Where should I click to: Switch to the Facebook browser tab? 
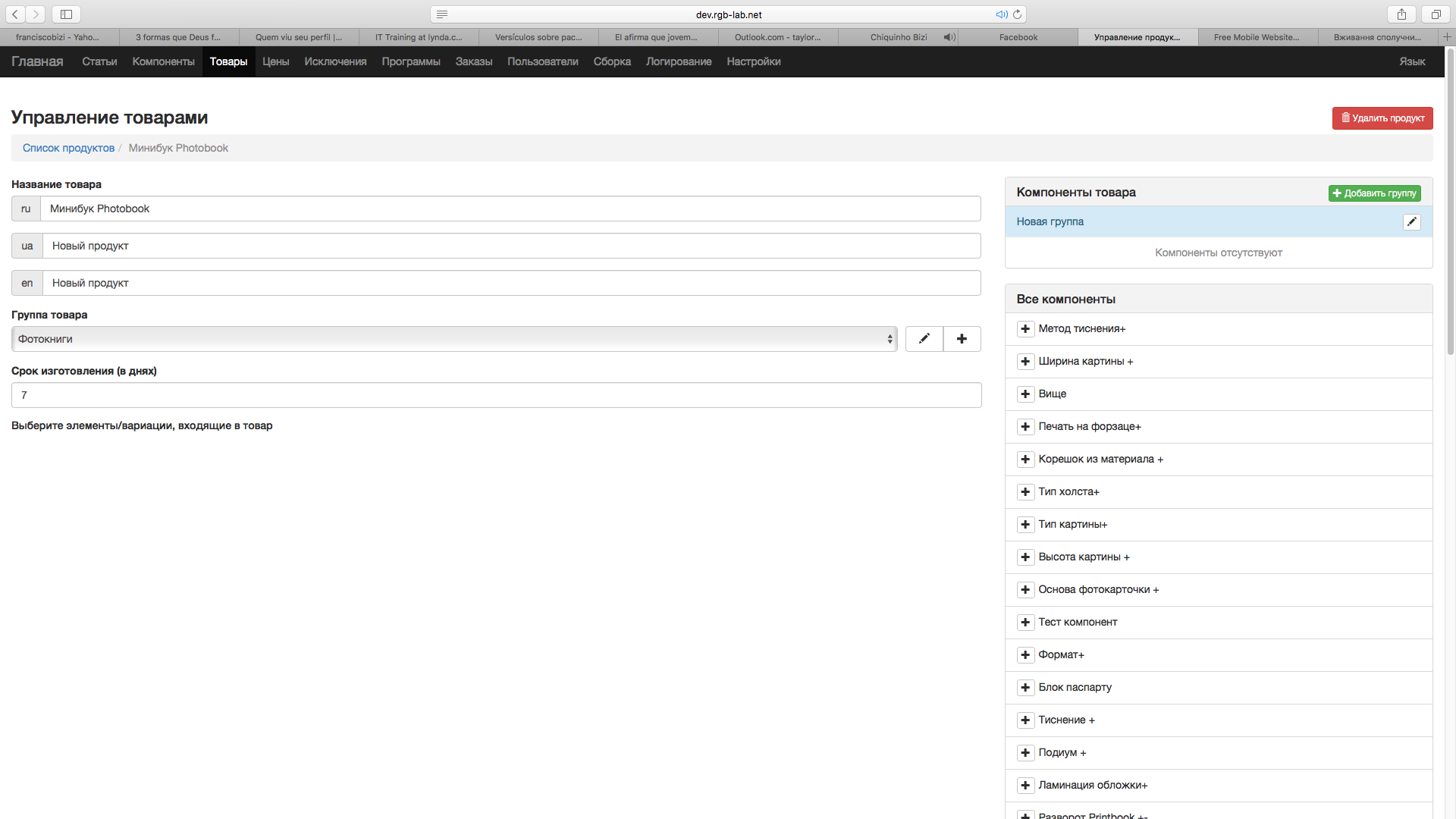(x=1018, y=37)
